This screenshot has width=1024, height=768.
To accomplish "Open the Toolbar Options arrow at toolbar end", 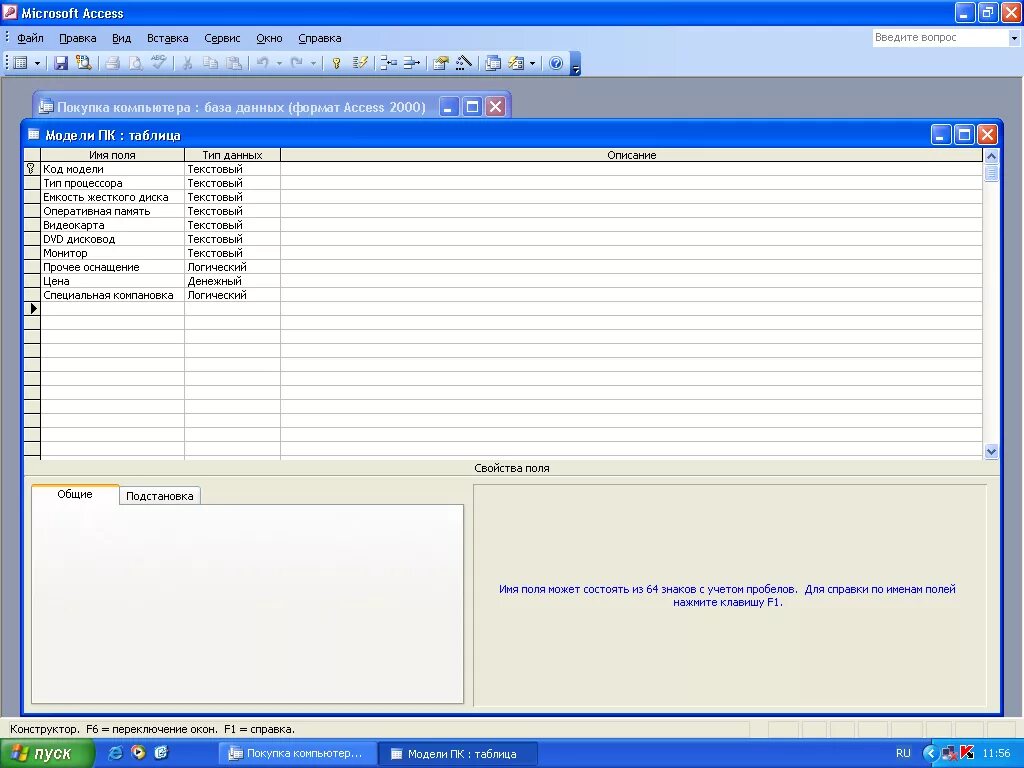I will click(x=575, y=64).
